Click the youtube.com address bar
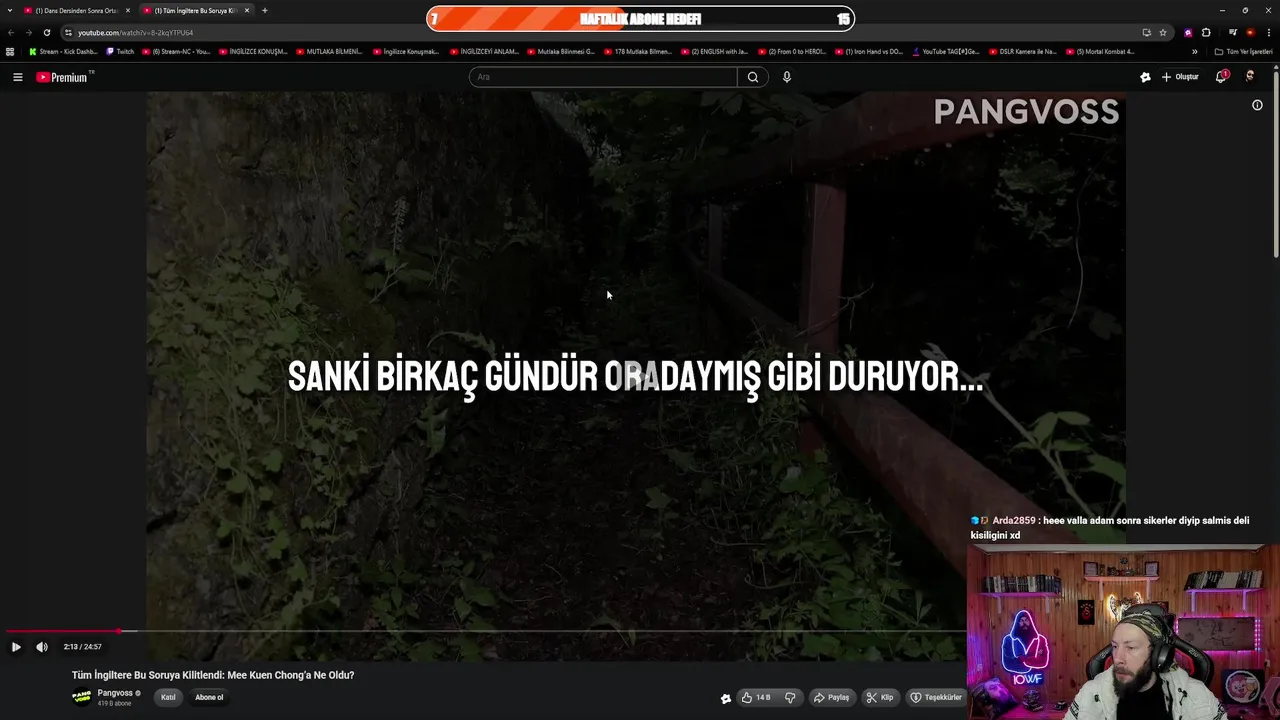Image resolution: width=1280 pixels, height=720 pixels. [x=600, y=32]
